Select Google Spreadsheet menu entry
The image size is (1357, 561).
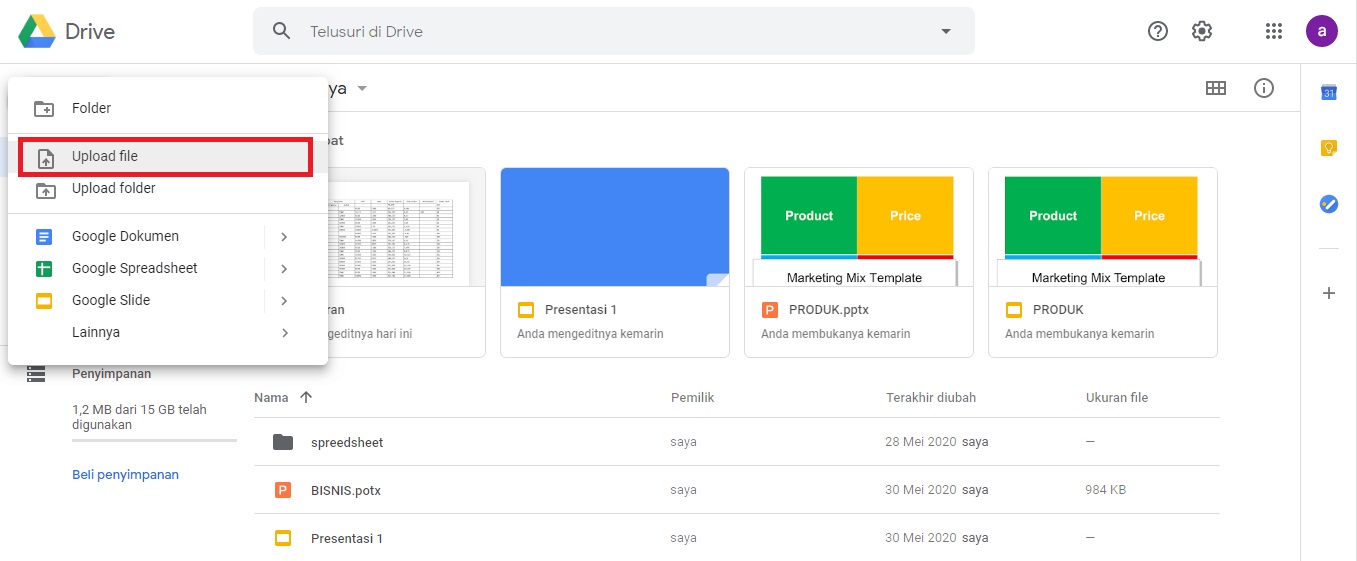coord(168,268)
